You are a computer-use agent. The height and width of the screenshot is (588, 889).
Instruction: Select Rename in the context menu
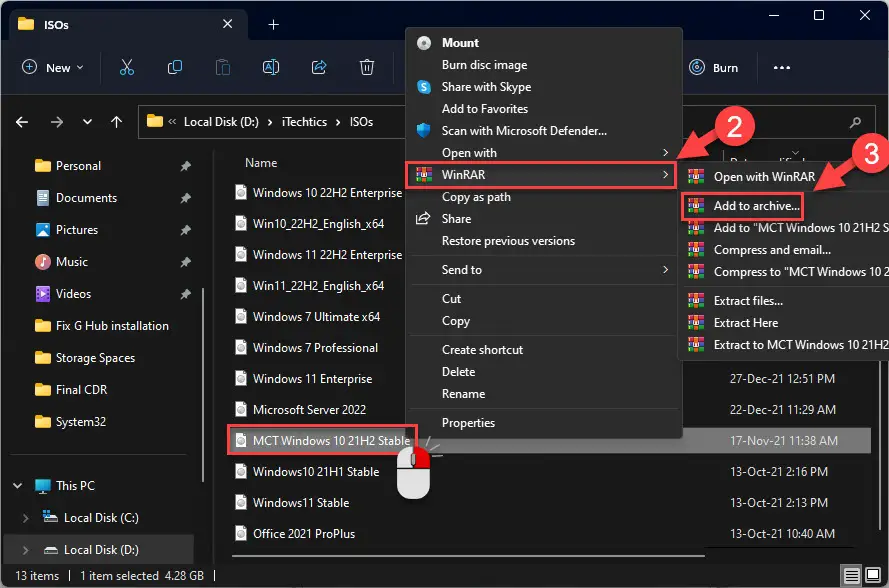click(544, 394)
